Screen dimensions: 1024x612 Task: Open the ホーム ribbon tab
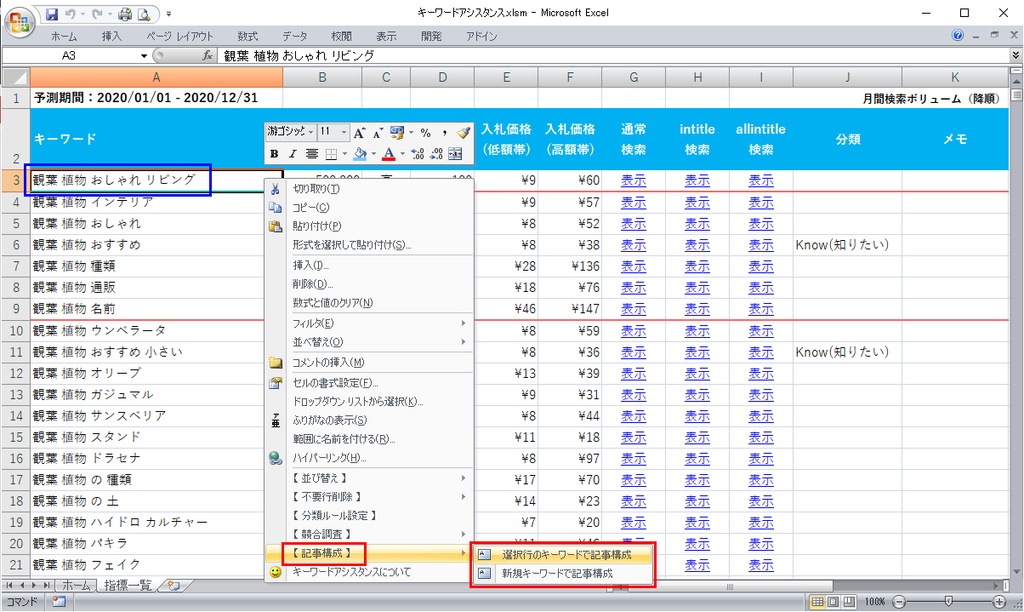tap(63, 36)
